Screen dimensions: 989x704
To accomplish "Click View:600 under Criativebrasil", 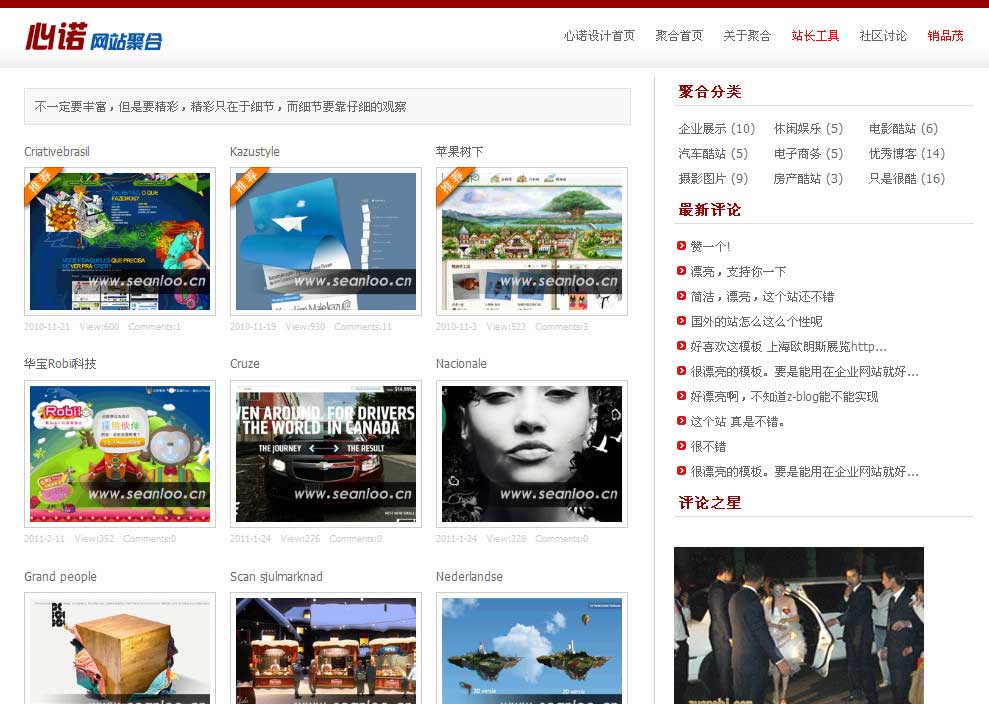I will tap(99, 327).
